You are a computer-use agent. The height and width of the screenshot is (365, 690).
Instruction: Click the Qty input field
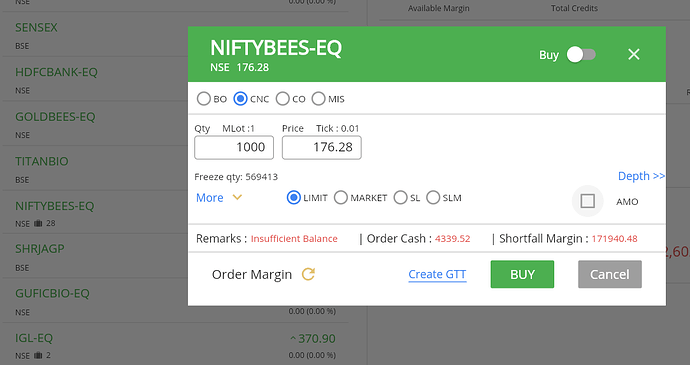click(234, 147)
